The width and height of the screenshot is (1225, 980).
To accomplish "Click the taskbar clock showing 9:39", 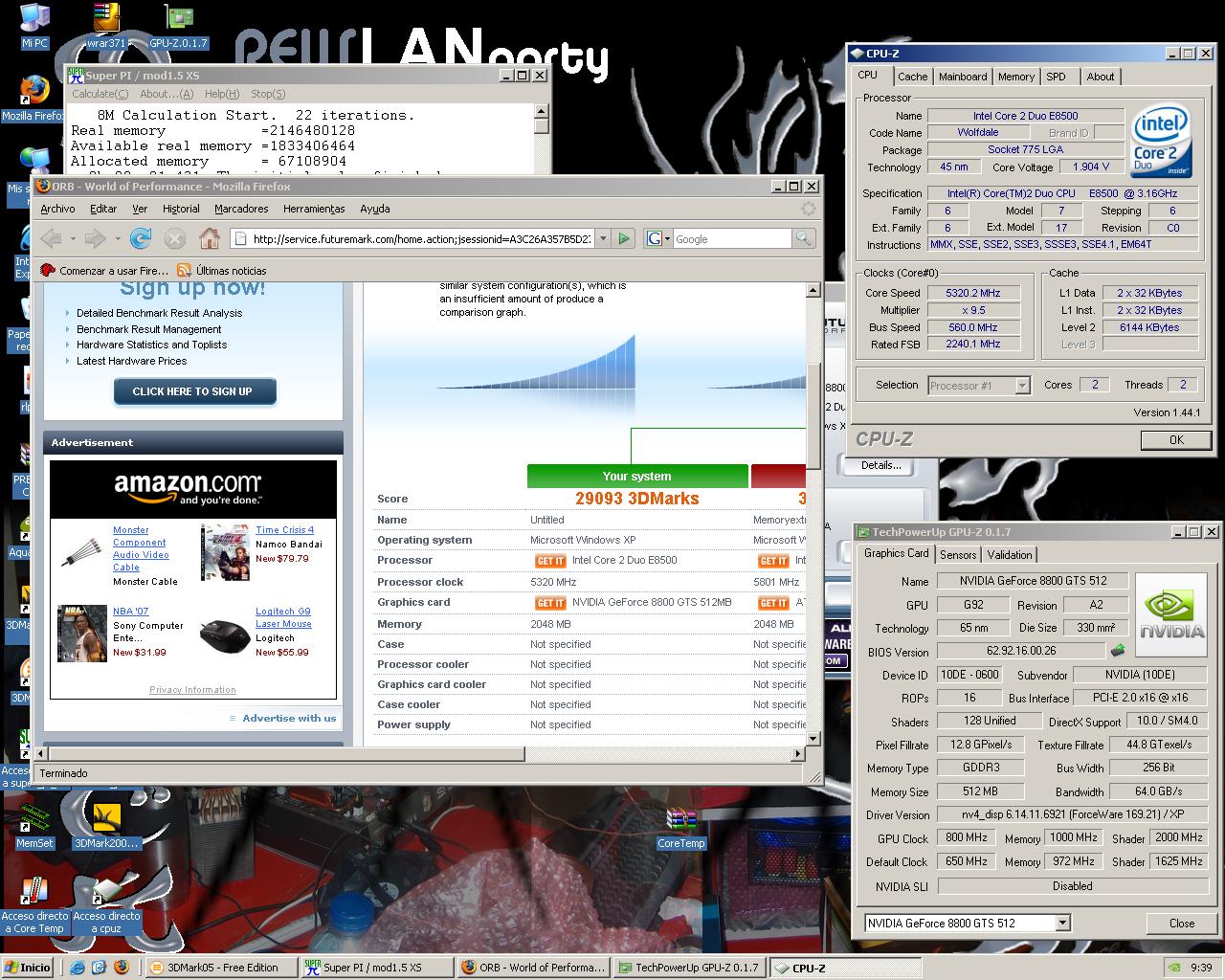I will [x=1201, y=968].
